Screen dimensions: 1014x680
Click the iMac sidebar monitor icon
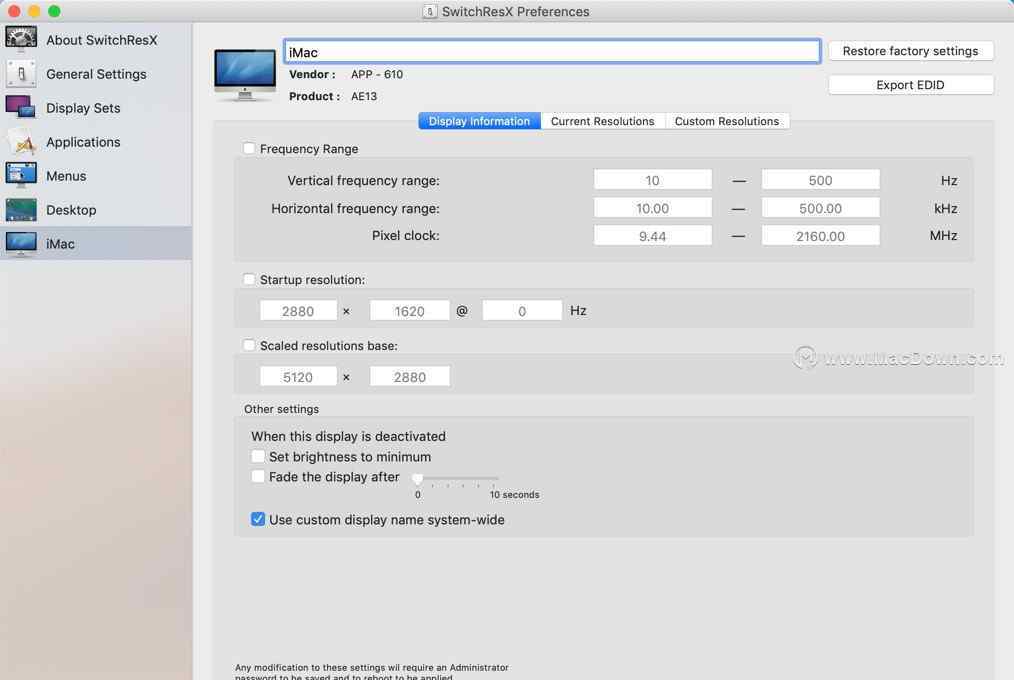pos(21,244)
